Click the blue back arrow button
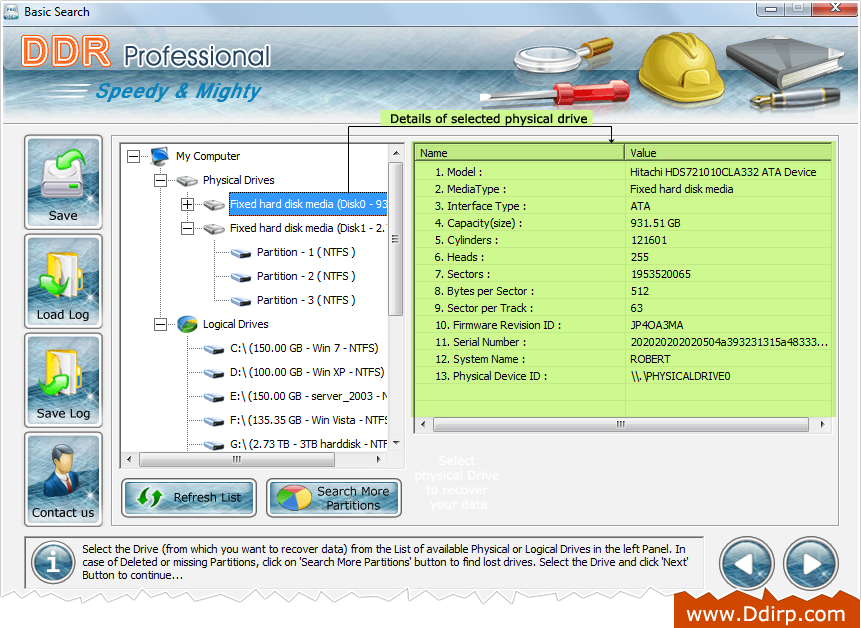Viewport: 861px width, 628px height. (746, 563)
